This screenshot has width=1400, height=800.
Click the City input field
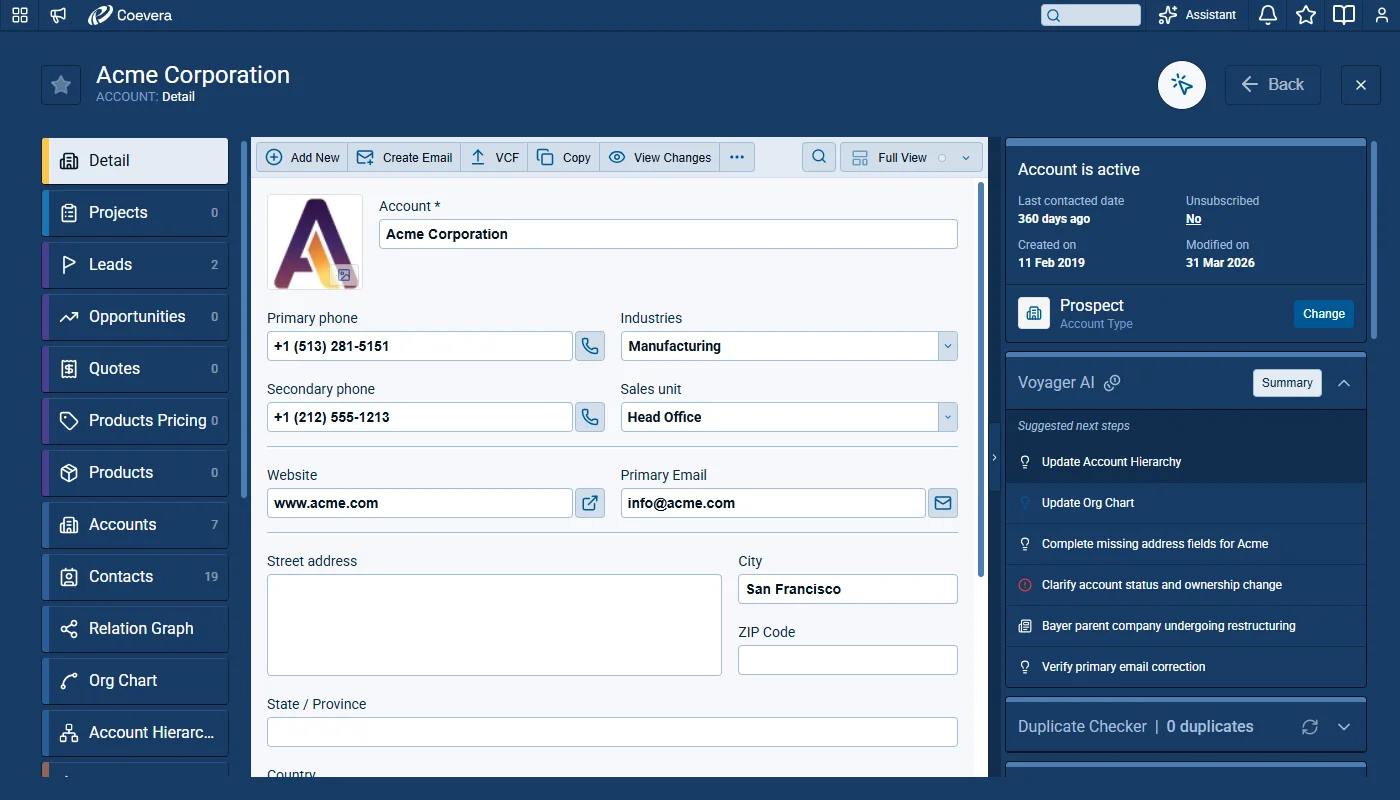[848, 589]
